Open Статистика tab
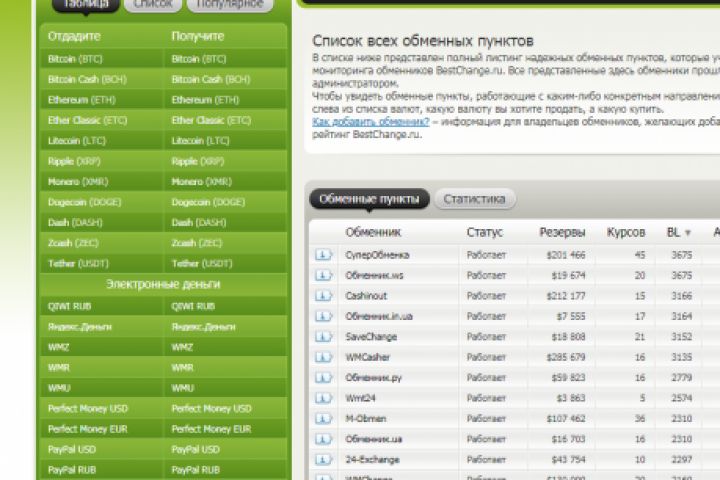720x480 pixels. (474, 199)
